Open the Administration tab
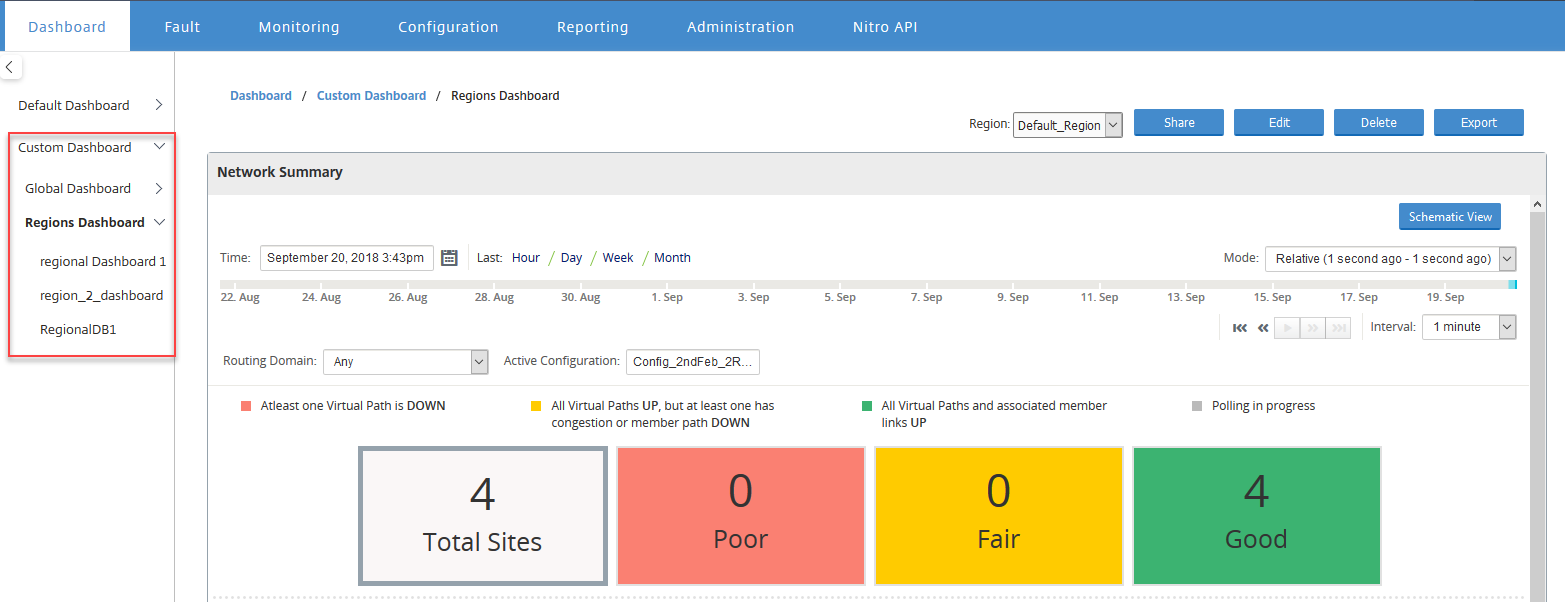 pyautogui.click(x=741, y=27)
